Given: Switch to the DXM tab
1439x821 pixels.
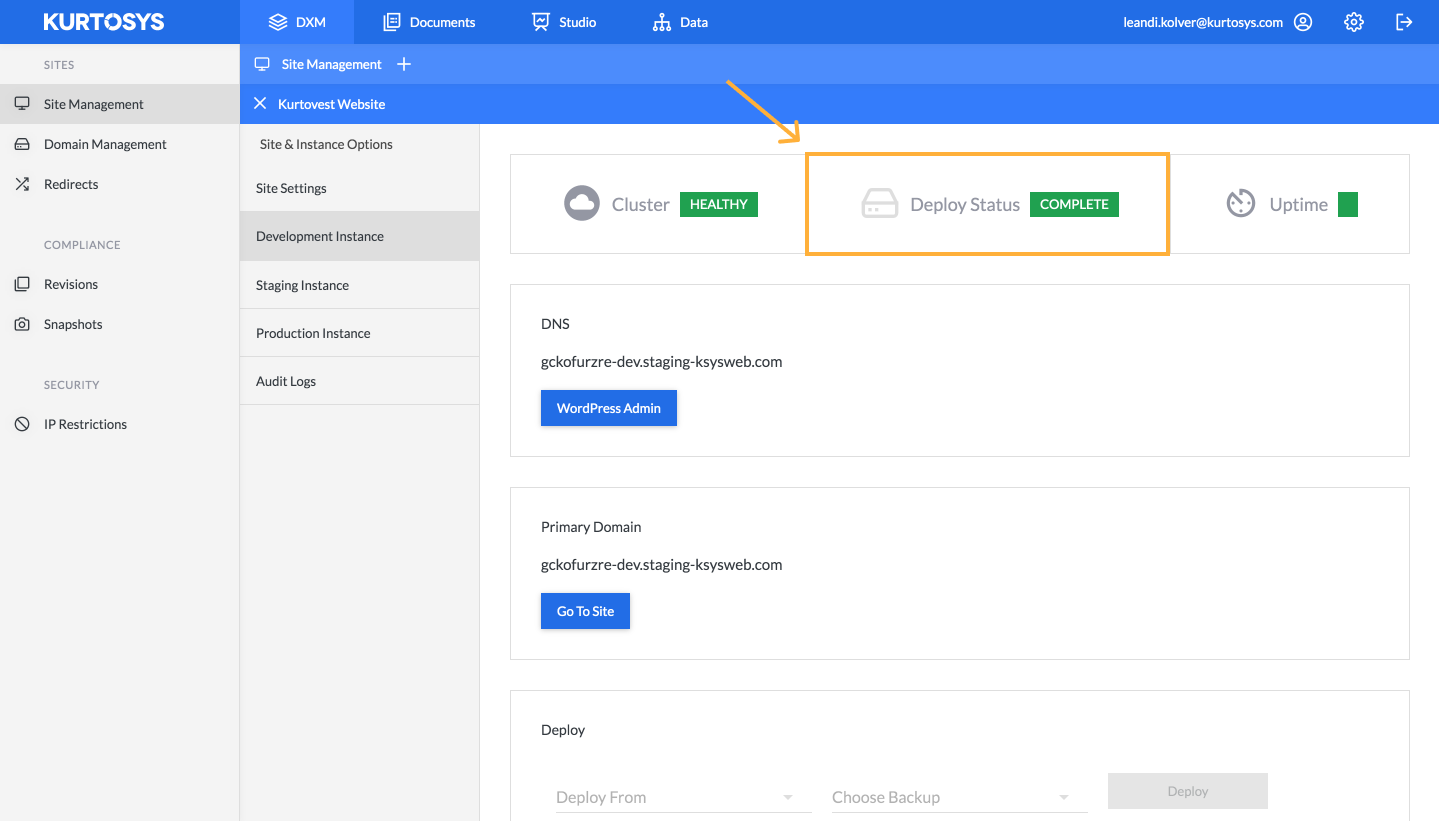Looking at the screenshot, I should 297,22.
